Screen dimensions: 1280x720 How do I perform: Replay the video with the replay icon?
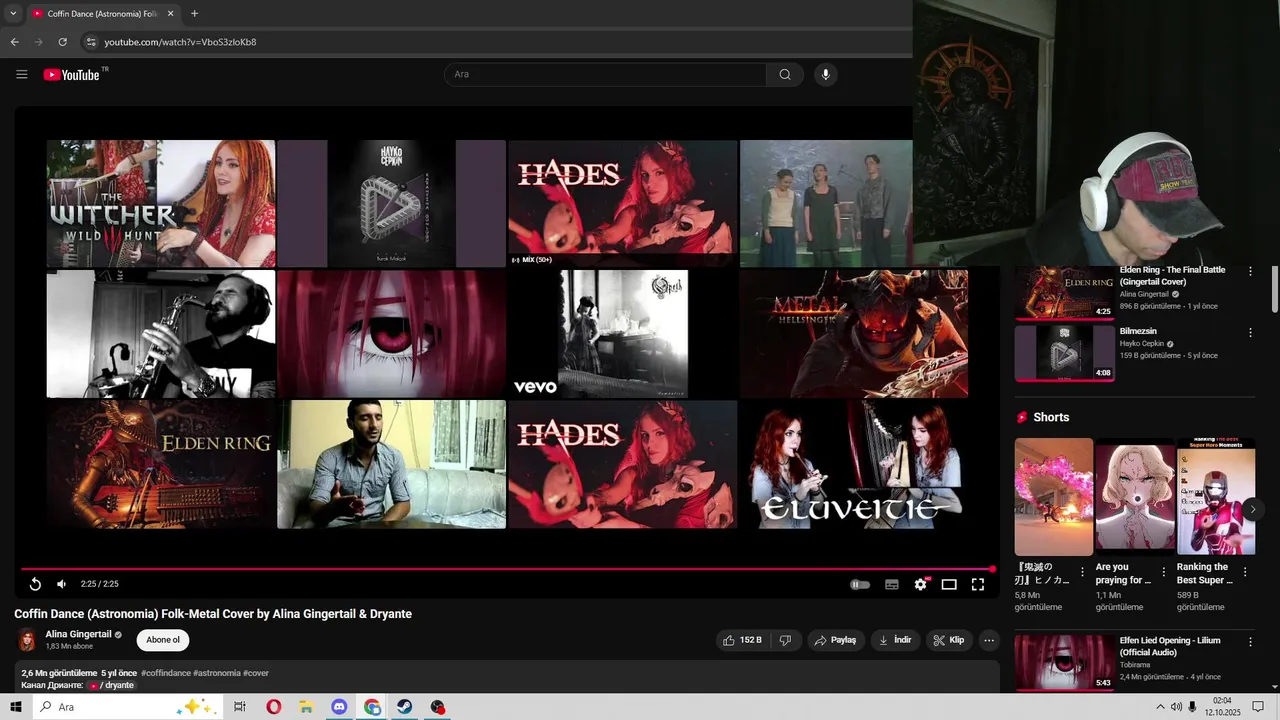[35, 584]
